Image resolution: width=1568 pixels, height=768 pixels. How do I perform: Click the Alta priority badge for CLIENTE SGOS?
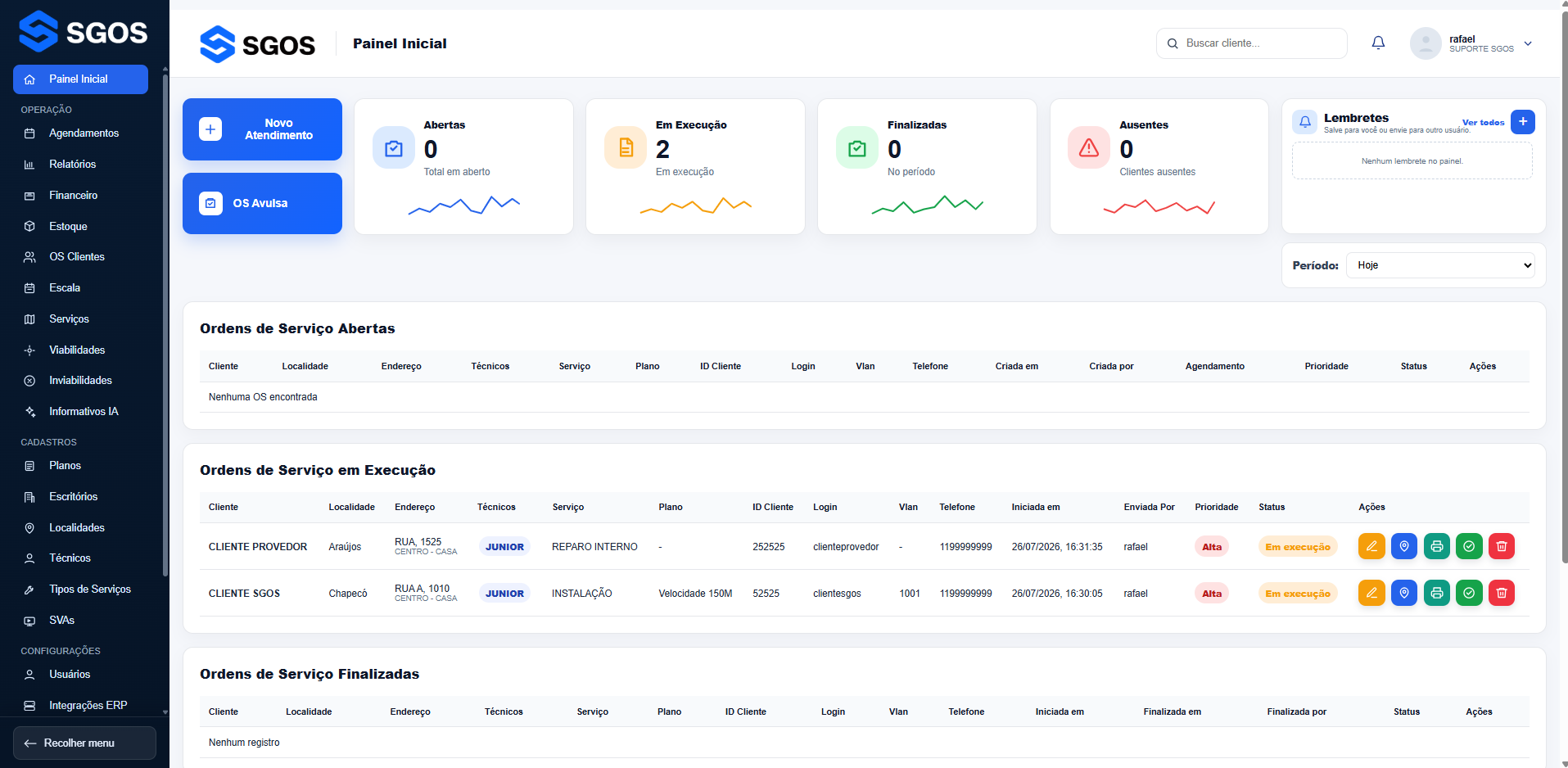point(1212,594)
